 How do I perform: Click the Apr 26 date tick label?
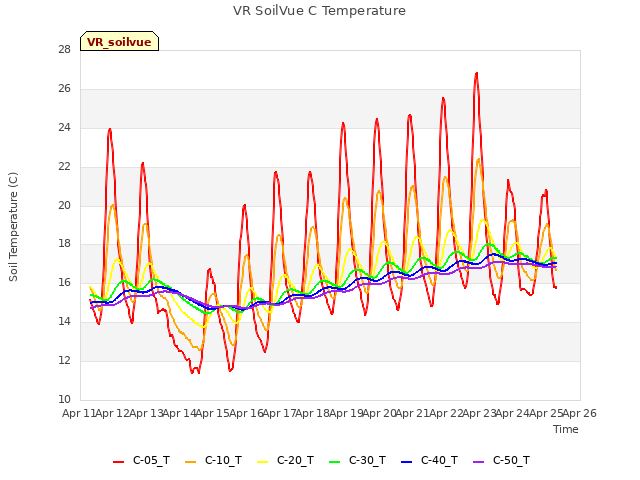tap(579, 413)
